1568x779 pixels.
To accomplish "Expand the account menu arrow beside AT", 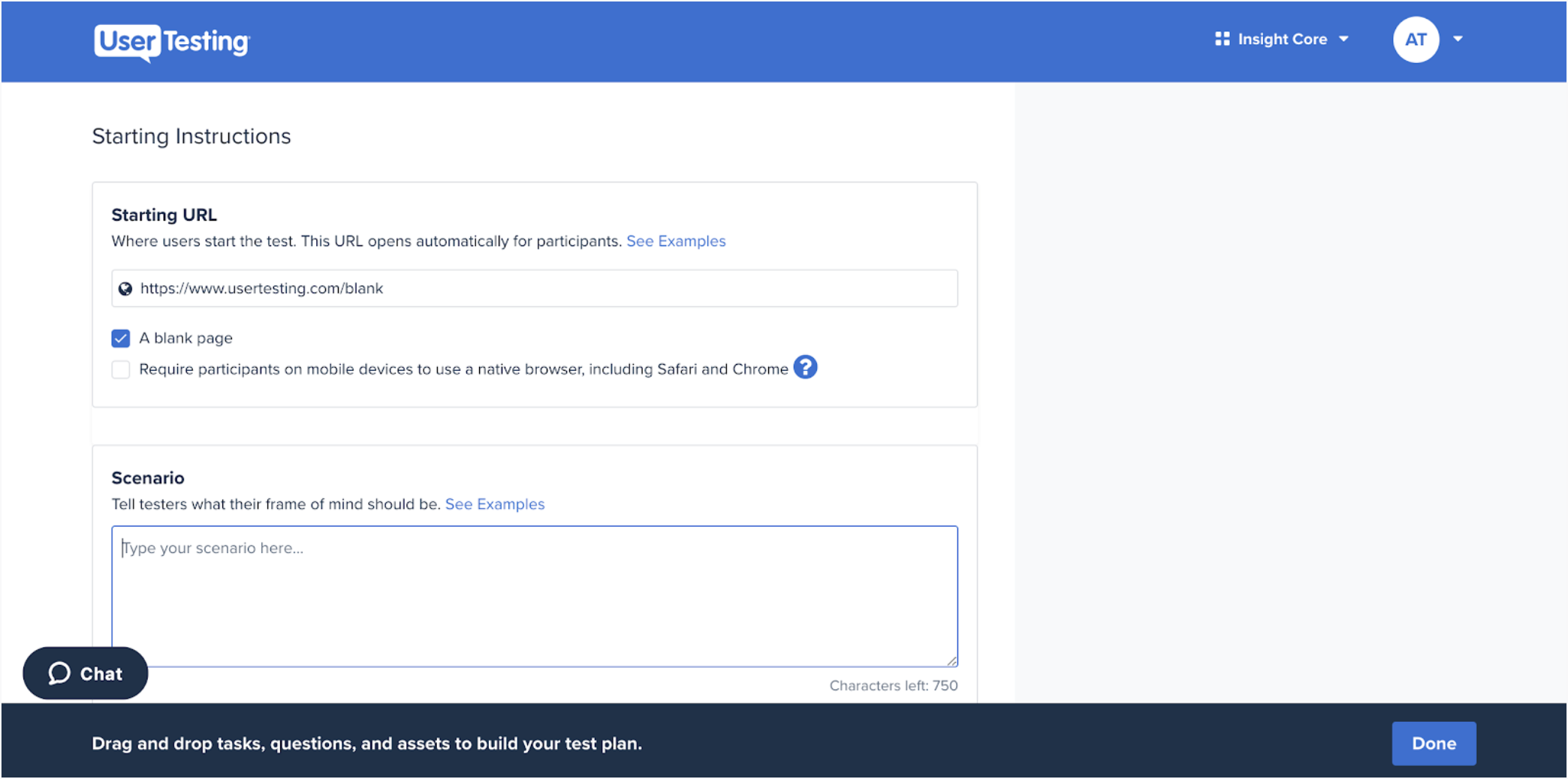I will tap(1458, 39).
